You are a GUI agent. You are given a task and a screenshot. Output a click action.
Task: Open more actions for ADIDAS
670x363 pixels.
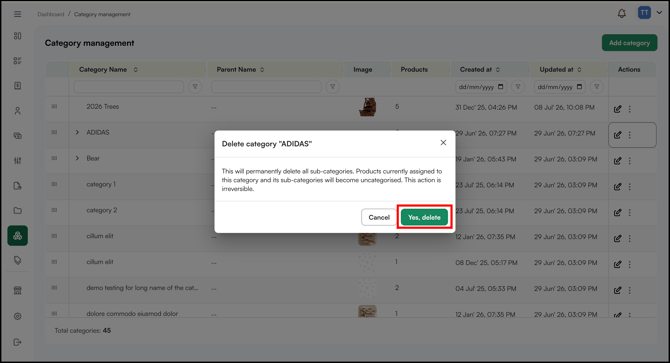click(x=629, y=135)
